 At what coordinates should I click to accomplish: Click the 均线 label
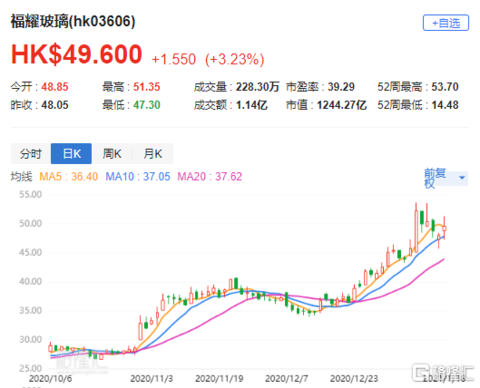(21, 176)
